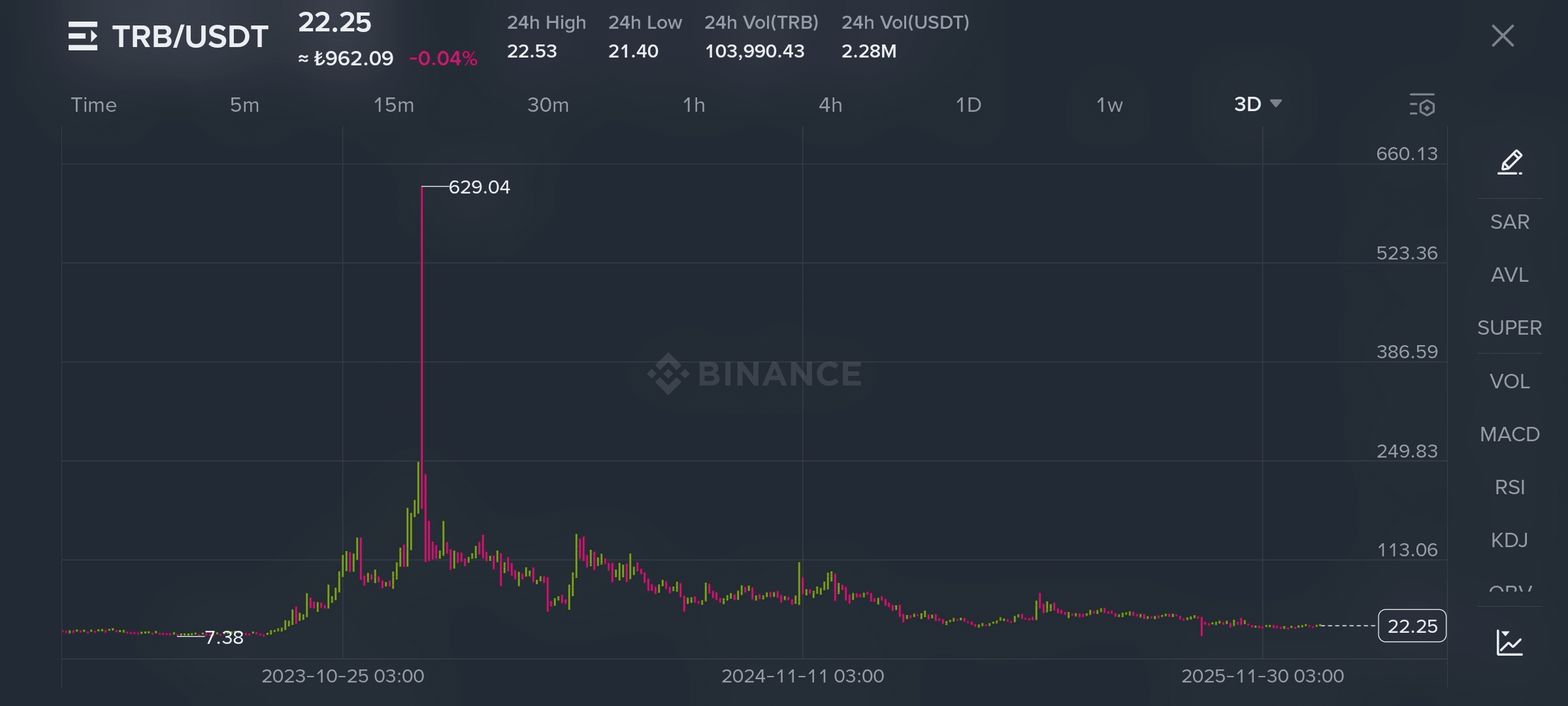Click the TRB/USDT pair name
This screenshot has width=1568, height=706.
(x=190, y=37)
